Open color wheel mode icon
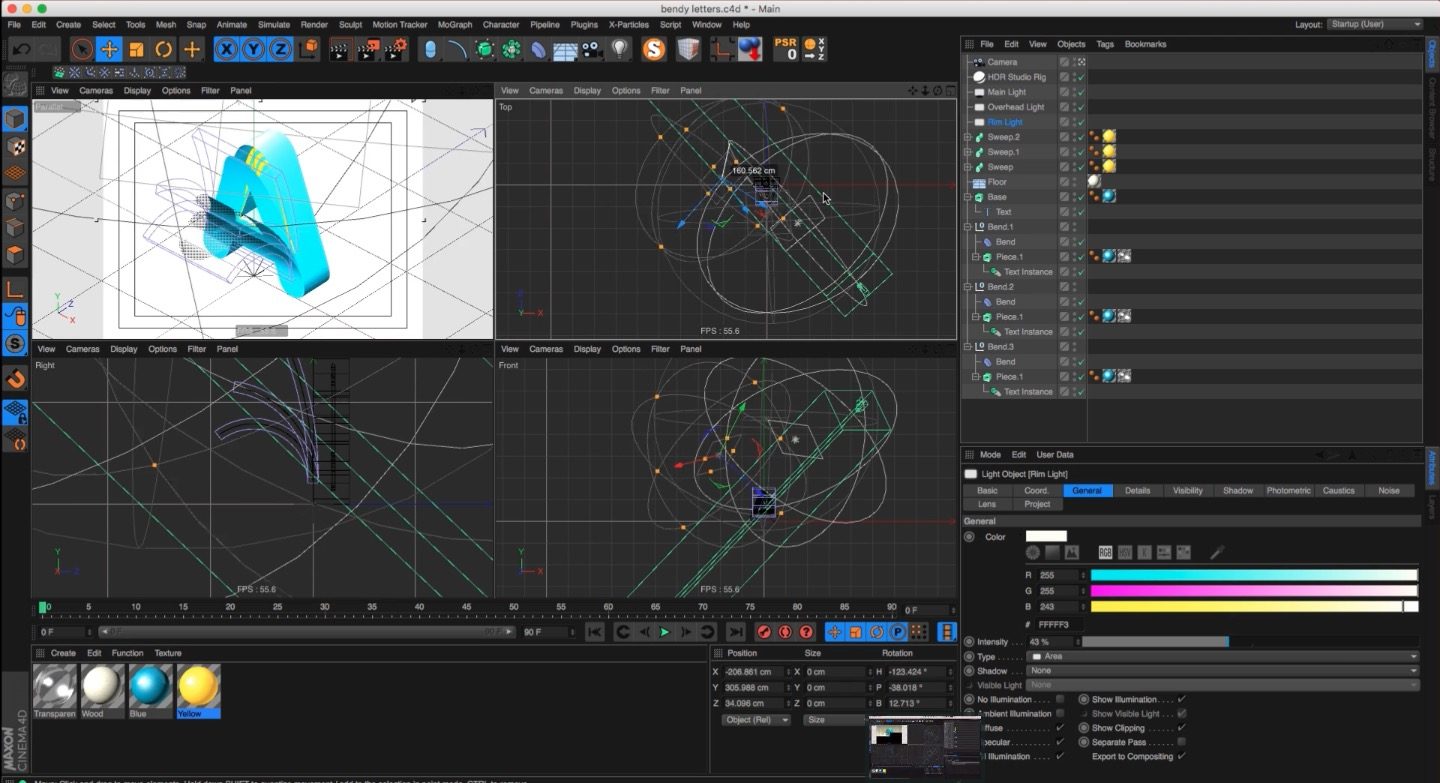1440x783 pixels. point(1033,552)
